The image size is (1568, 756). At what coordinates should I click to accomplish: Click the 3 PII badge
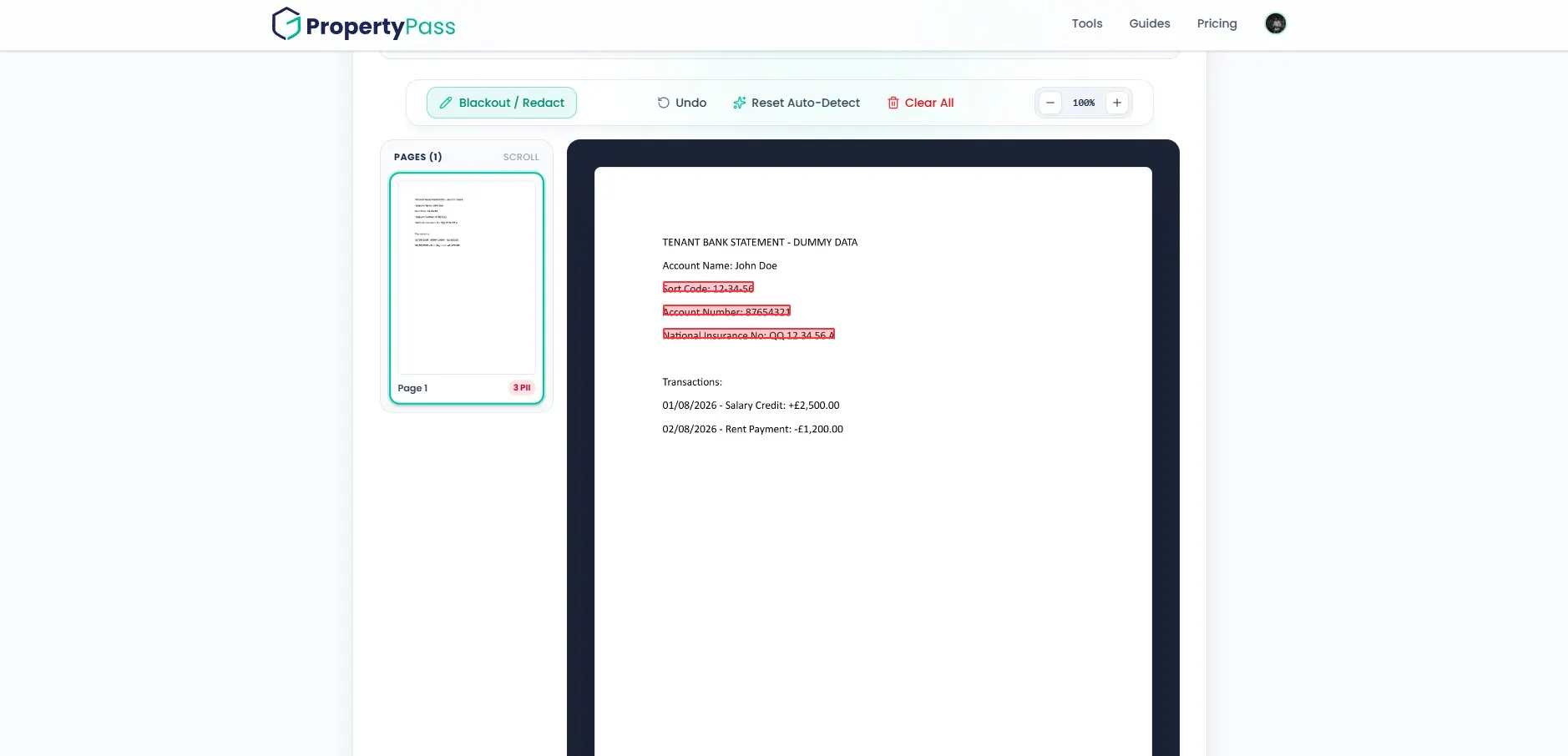pyautogui.click(x=522, y=387)
